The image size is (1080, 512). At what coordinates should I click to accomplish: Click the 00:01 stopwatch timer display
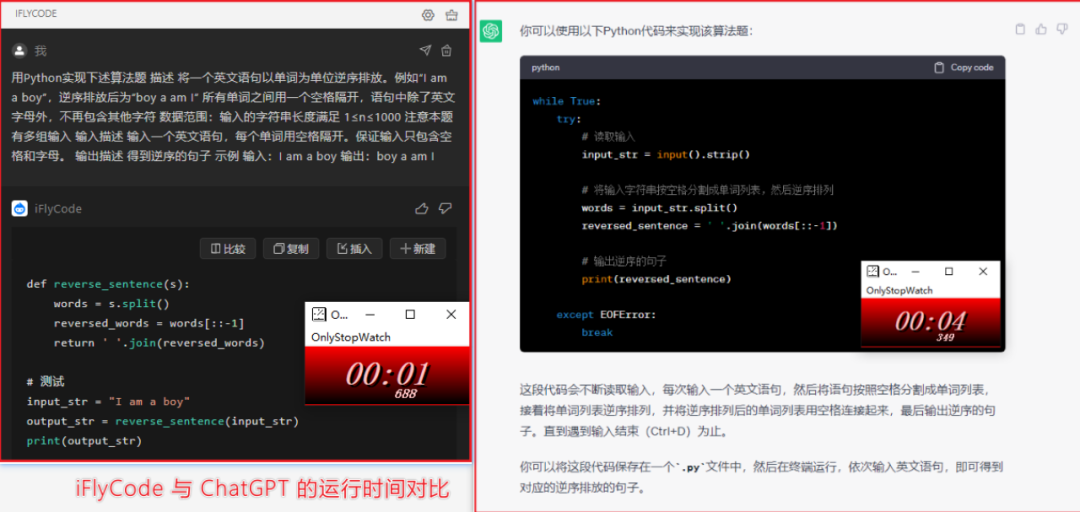(387, 375)
